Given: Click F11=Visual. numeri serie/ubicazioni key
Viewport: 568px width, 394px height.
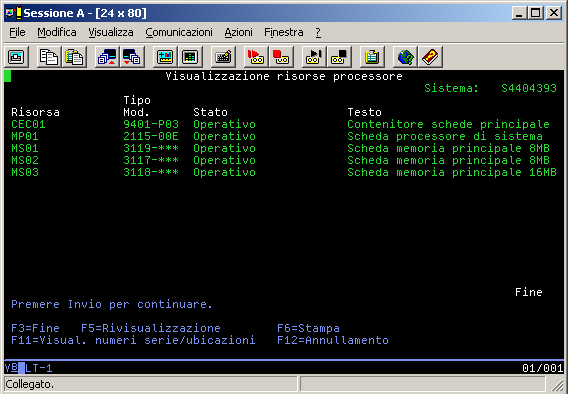Looking at the screenshot, I should (133, 340).
